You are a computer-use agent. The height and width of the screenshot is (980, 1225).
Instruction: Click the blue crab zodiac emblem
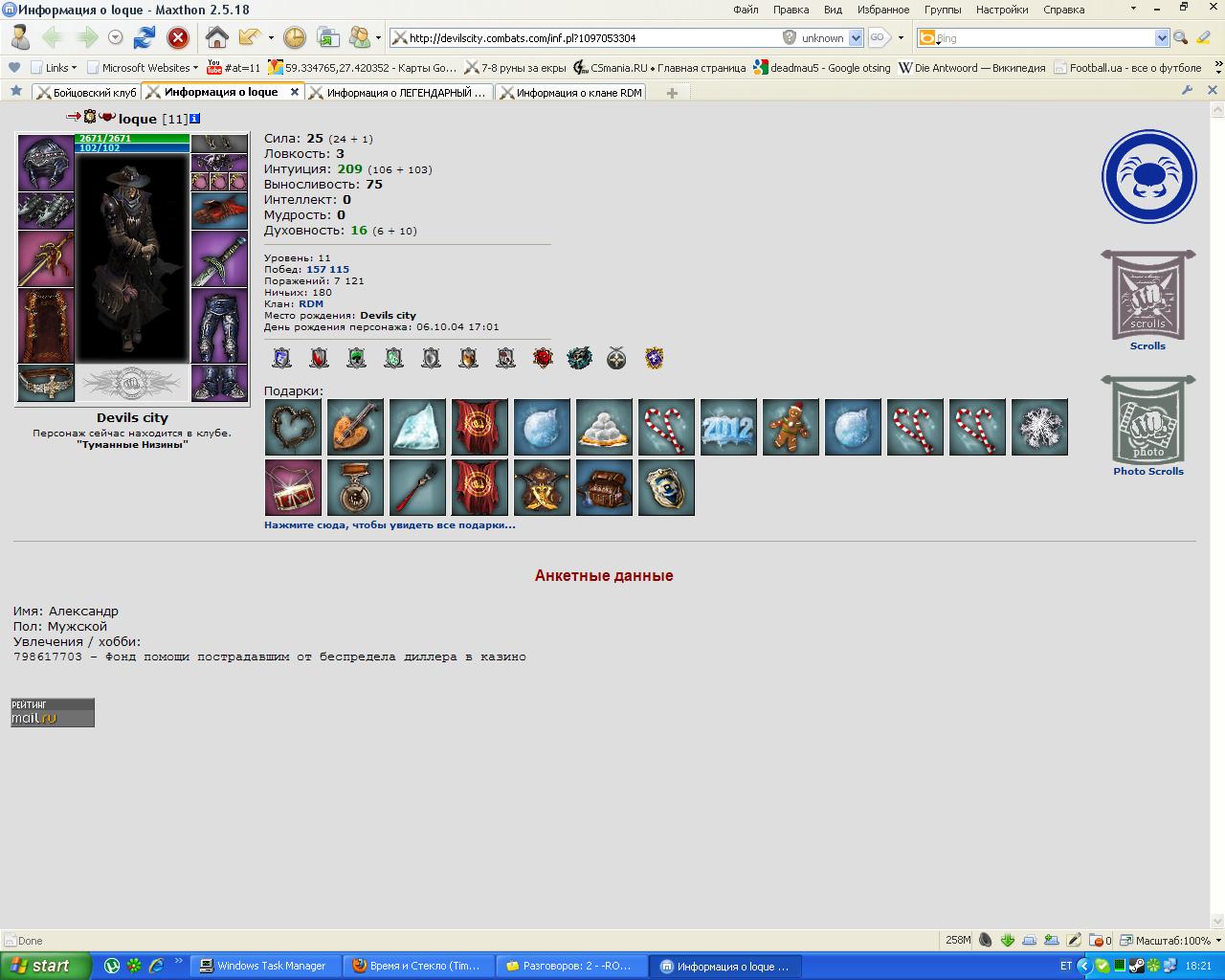point(1148,177)
